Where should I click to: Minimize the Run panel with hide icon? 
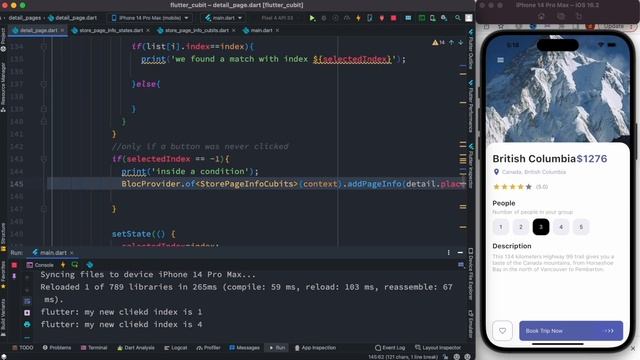pyautogui.click(x=460, y=253)
